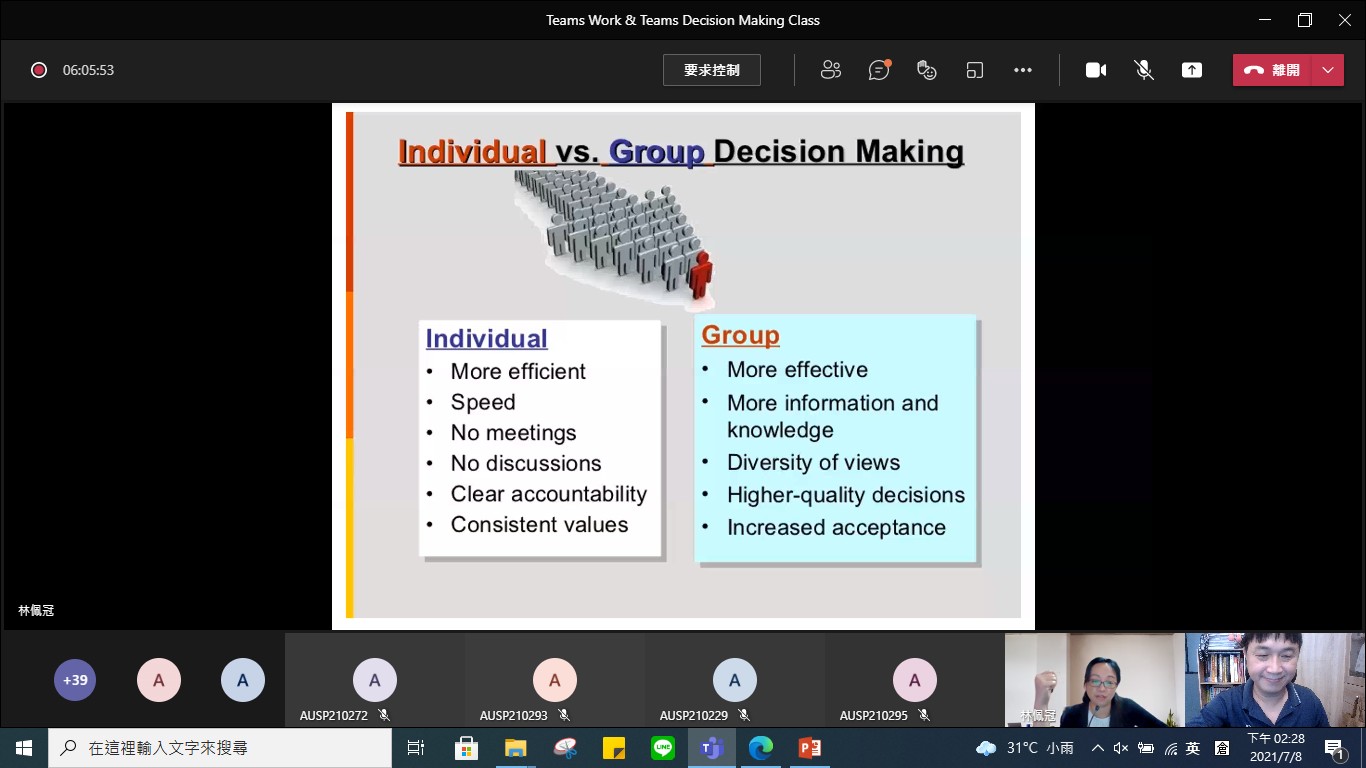This screenshot has width=1366, height=768.
Task: Open LINE from the taskbar
Action: 662,748
